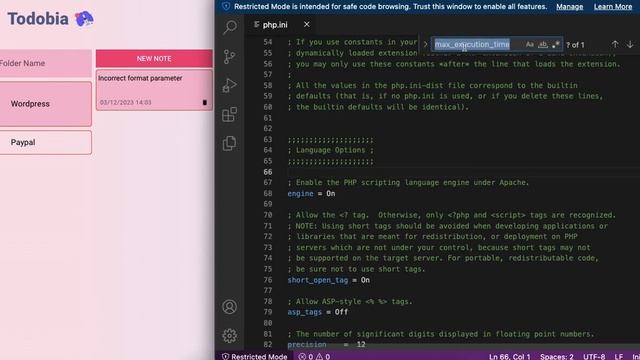
Task: Open the Extensions view
Action: click(x=230, y=114)
